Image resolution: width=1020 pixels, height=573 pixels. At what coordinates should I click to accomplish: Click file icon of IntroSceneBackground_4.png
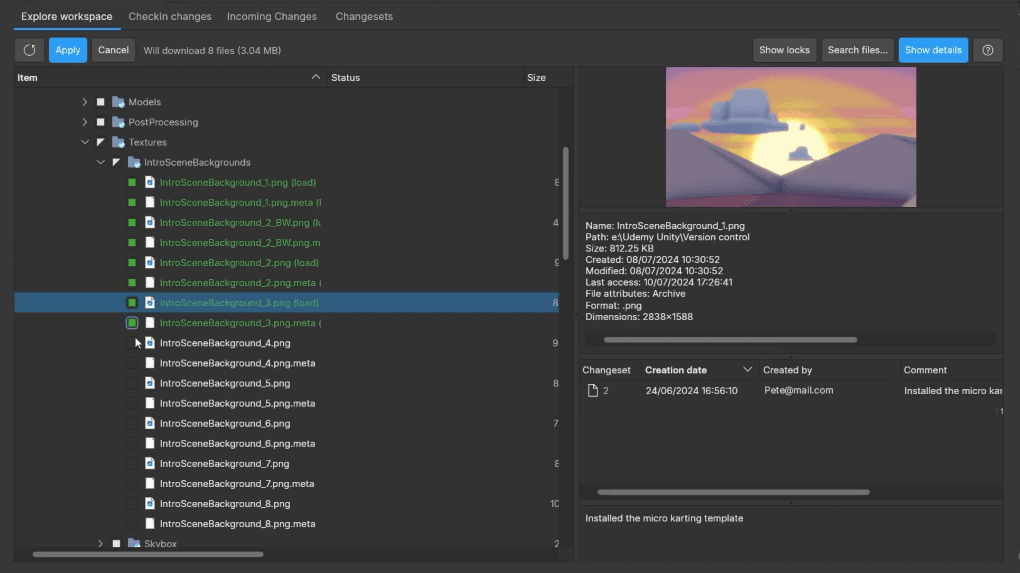click(150, 343)
